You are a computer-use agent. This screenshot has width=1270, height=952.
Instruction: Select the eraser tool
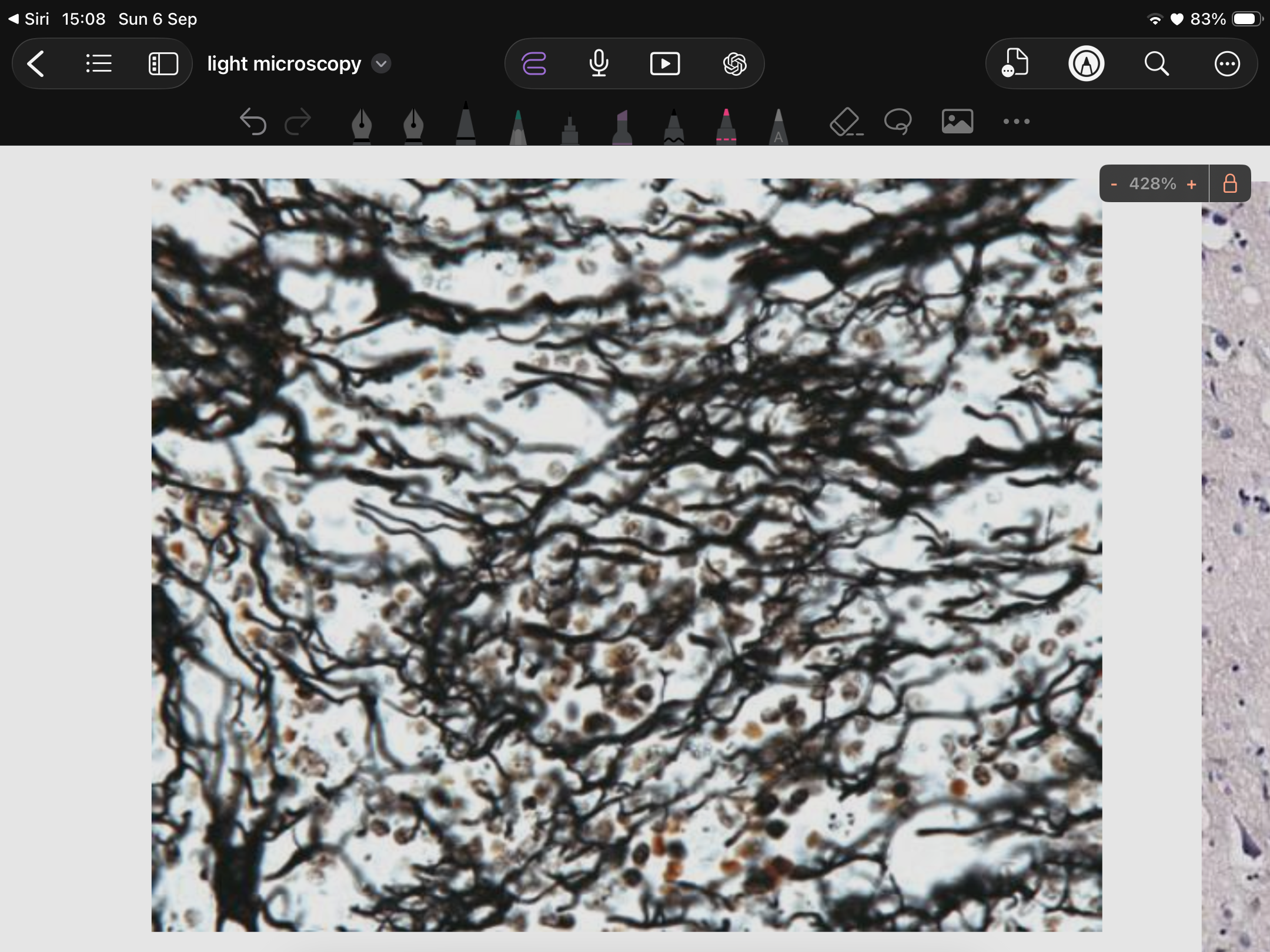tap(845, 122)
